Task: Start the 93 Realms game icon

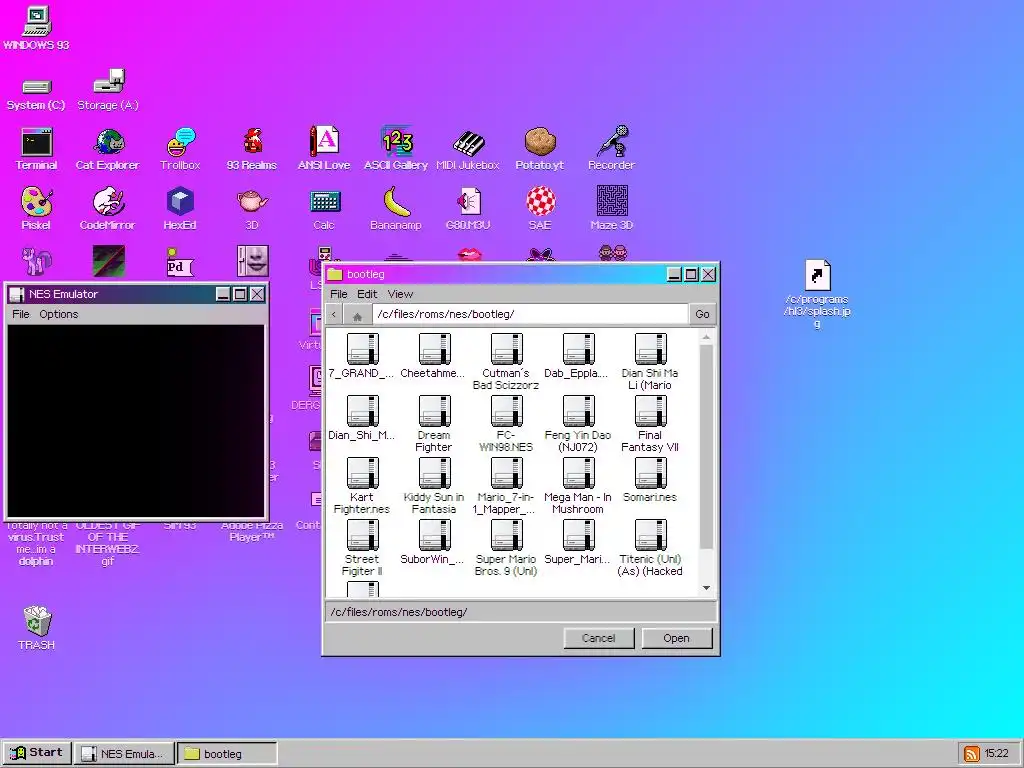Action: (252, 149)
